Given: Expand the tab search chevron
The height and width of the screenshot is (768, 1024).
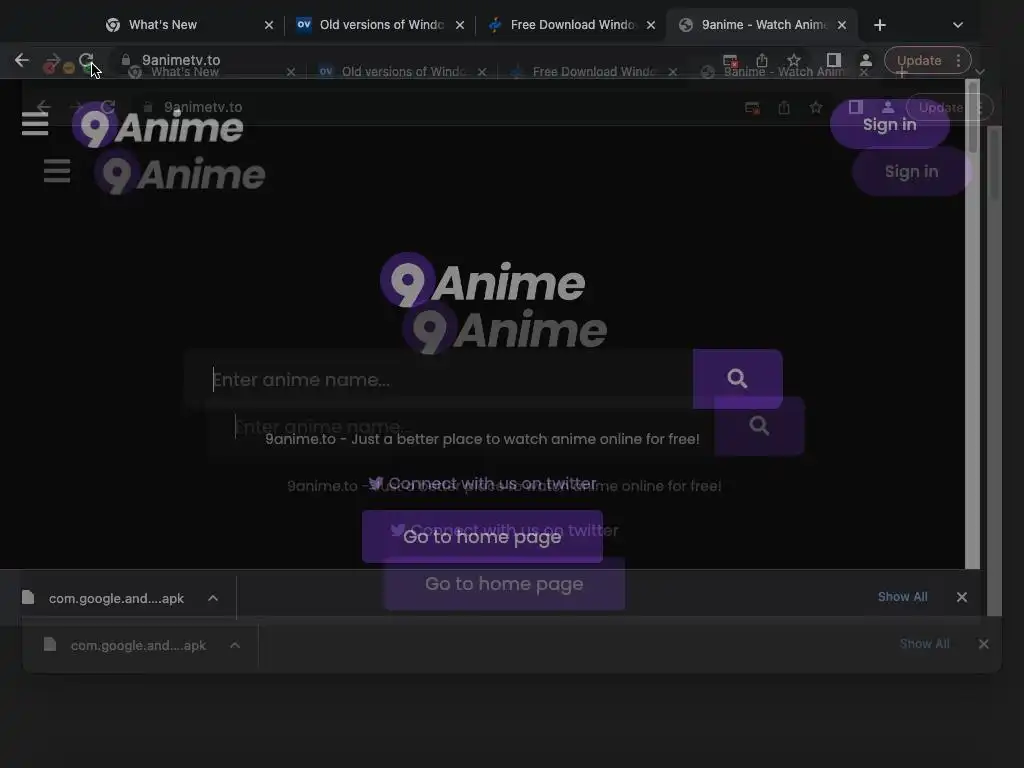Looking at the screenshot, I should point(957,25).
